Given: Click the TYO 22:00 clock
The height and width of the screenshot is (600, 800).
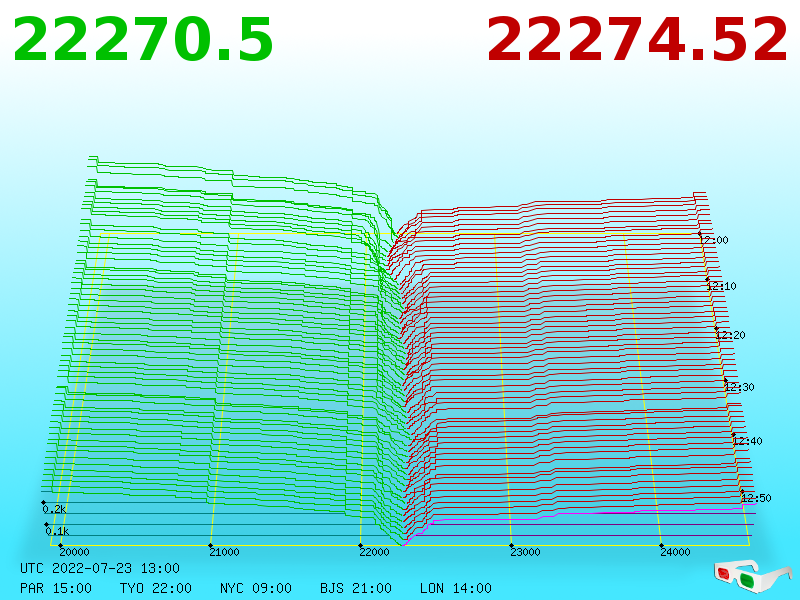Looking at the screenshot, I should pyautogui.click(x=156, y=588).
